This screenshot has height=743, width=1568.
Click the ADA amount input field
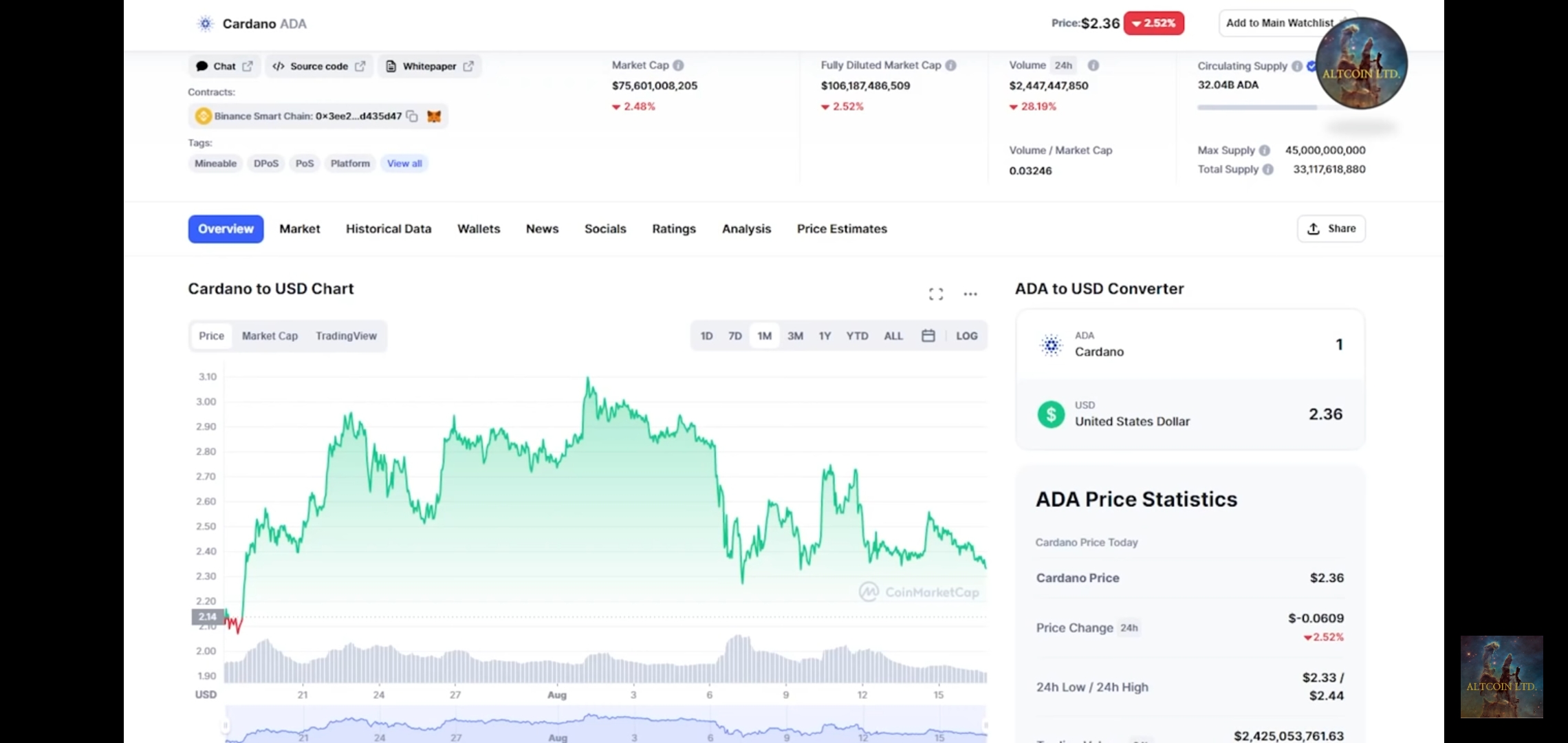click(x=1190, y=345)
